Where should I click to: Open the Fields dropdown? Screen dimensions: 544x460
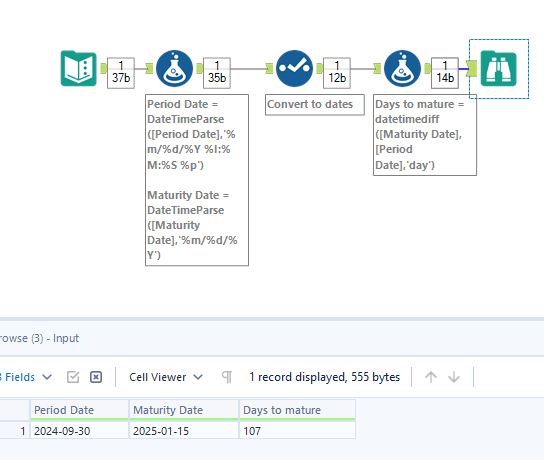coord(26,377)
